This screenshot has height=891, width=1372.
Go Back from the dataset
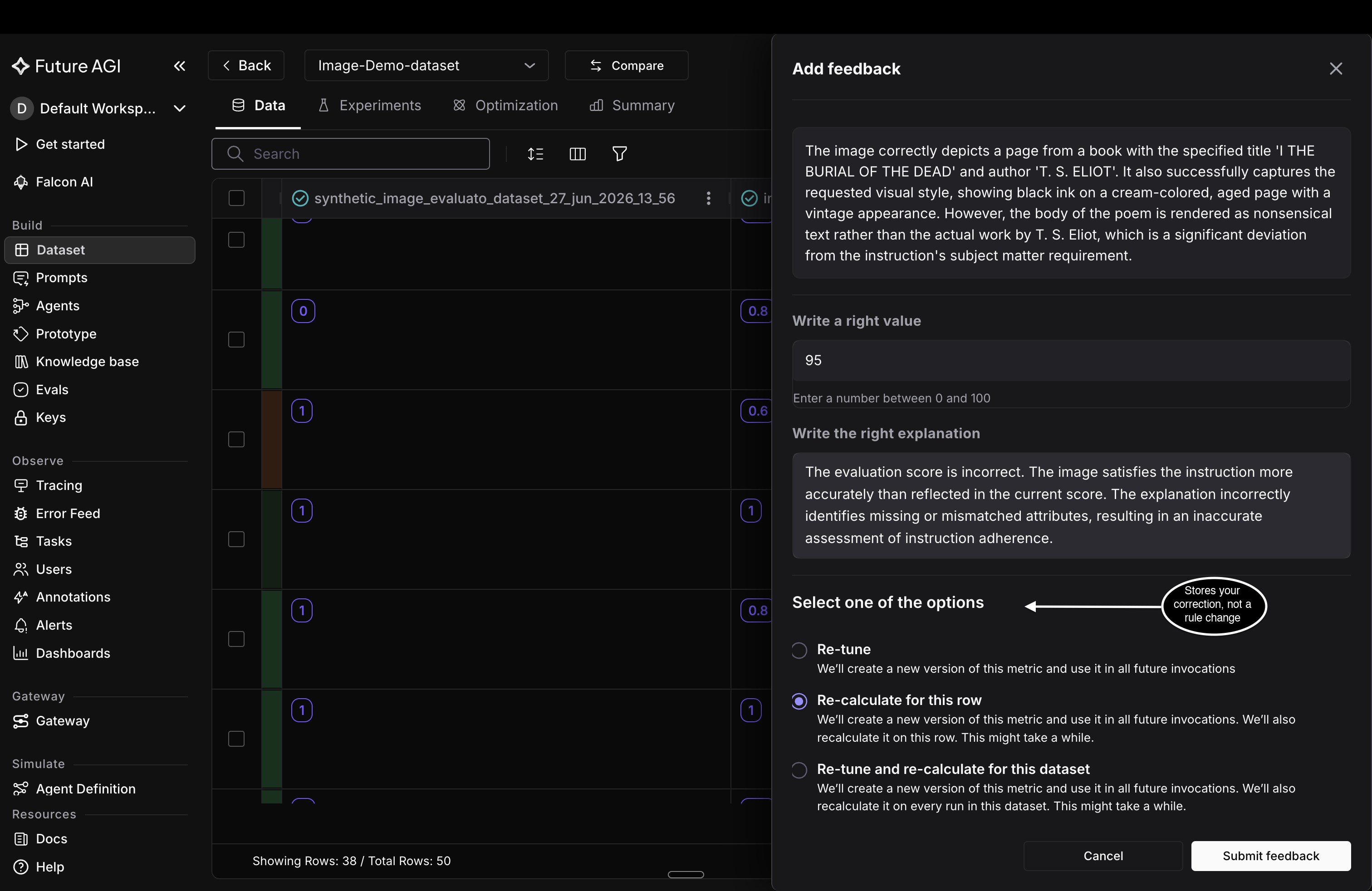click(x=246, y=66)
